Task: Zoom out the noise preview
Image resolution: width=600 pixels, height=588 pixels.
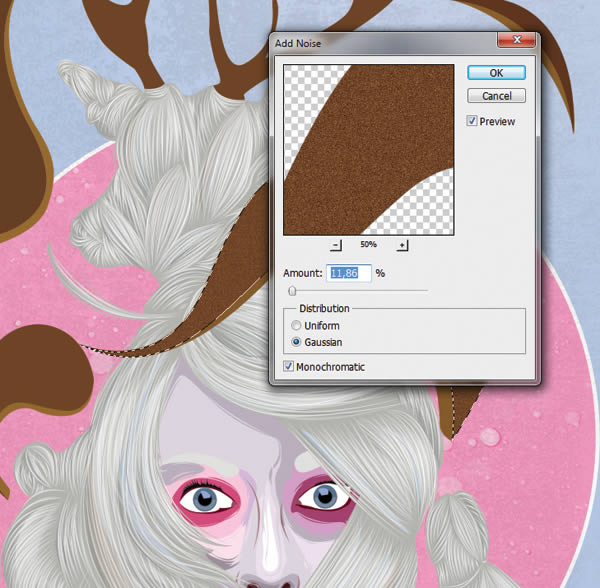Action: pyautogui.click(x=336, y=245)
